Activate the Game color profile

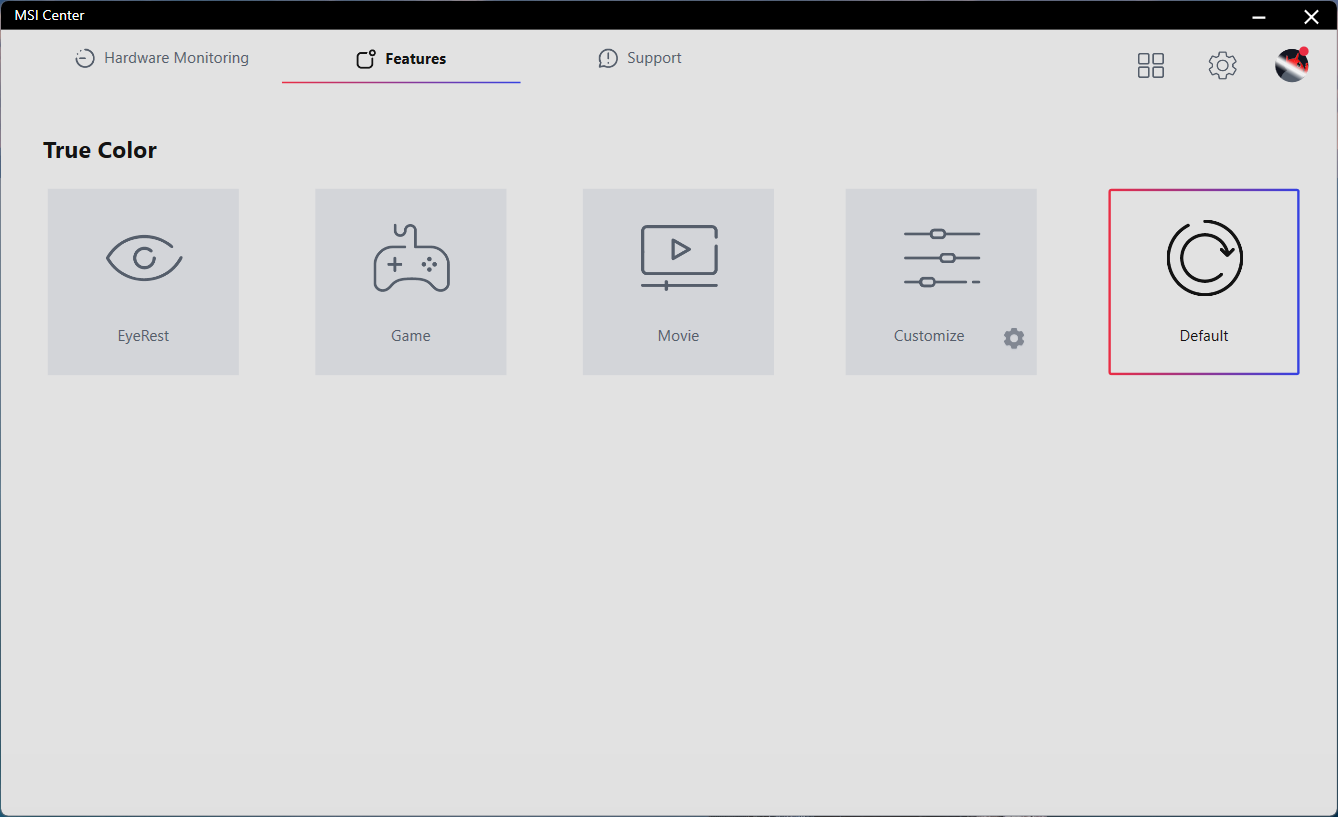click(x=411, y=282)
